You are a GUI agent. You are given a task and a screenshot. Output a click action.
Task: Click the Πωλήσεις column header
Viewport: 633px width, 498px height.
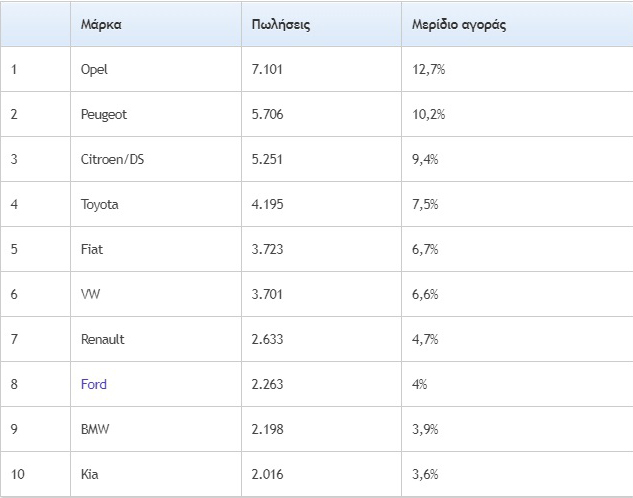pyautogui.click(x=281, y=24)
